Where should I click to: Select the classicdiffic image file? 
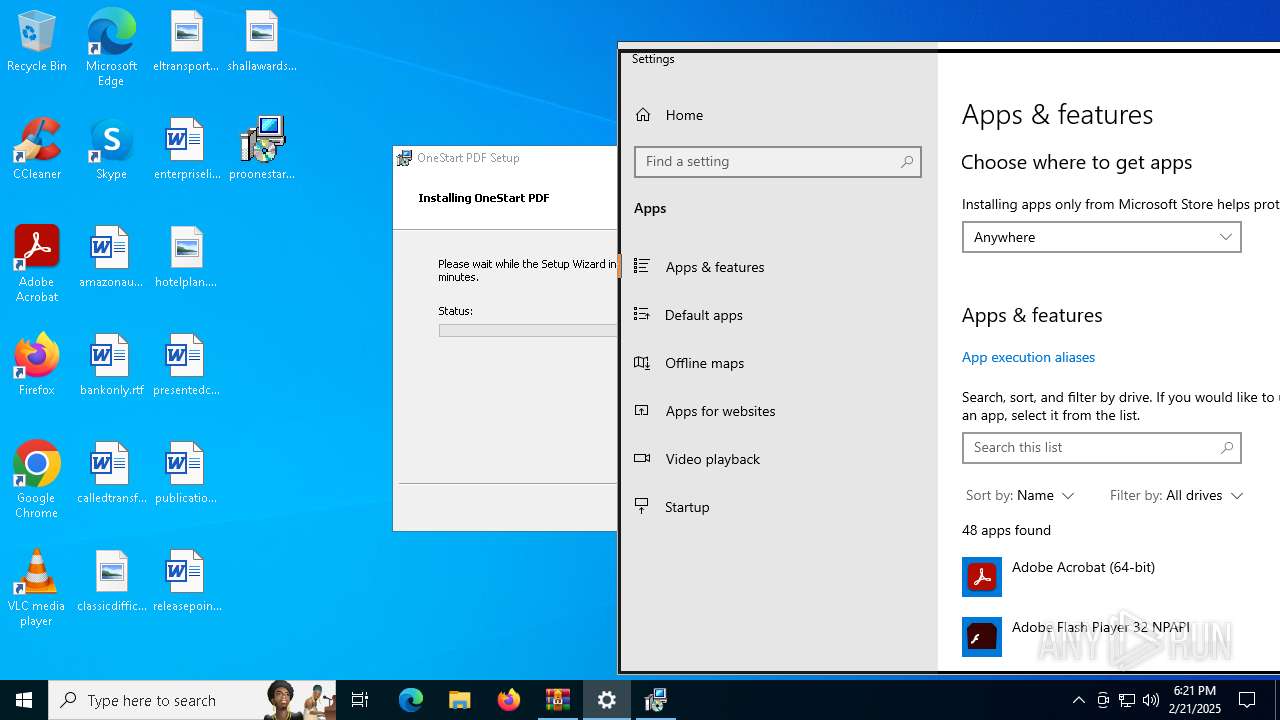click(x=111, y=581)
